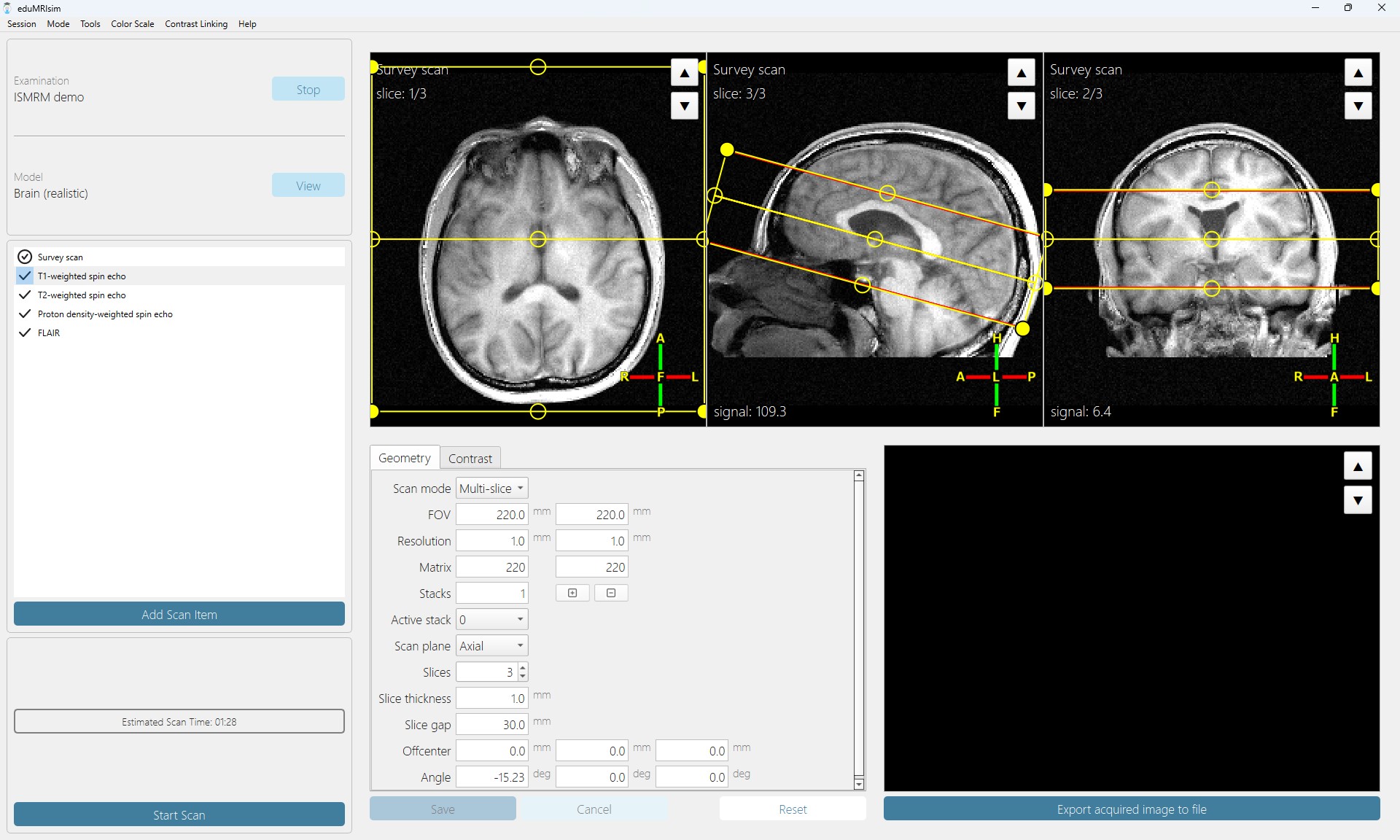The image size is (1400, 840).
Task: Open the Contrast Linking menu
Action: click(x=196, y=24)
